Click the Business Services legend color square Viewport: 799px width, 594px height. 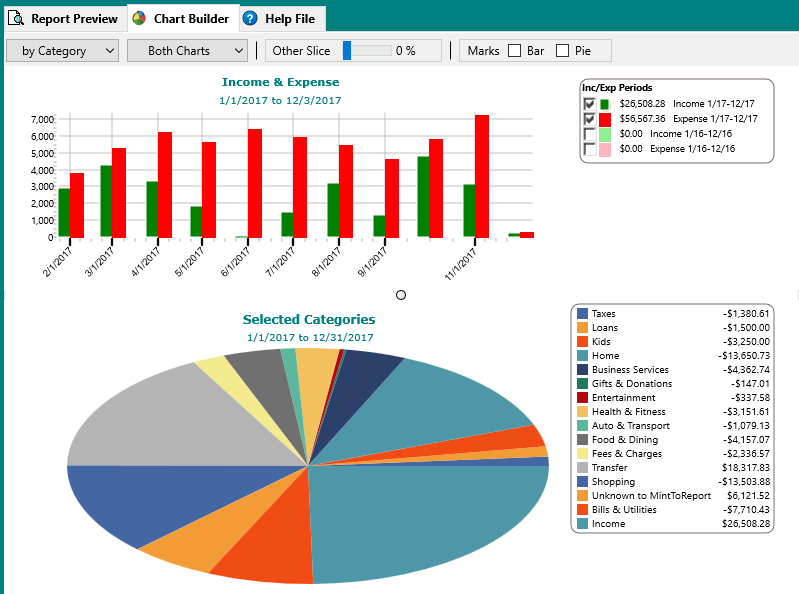pyautogui.click(x=582, y=369)
